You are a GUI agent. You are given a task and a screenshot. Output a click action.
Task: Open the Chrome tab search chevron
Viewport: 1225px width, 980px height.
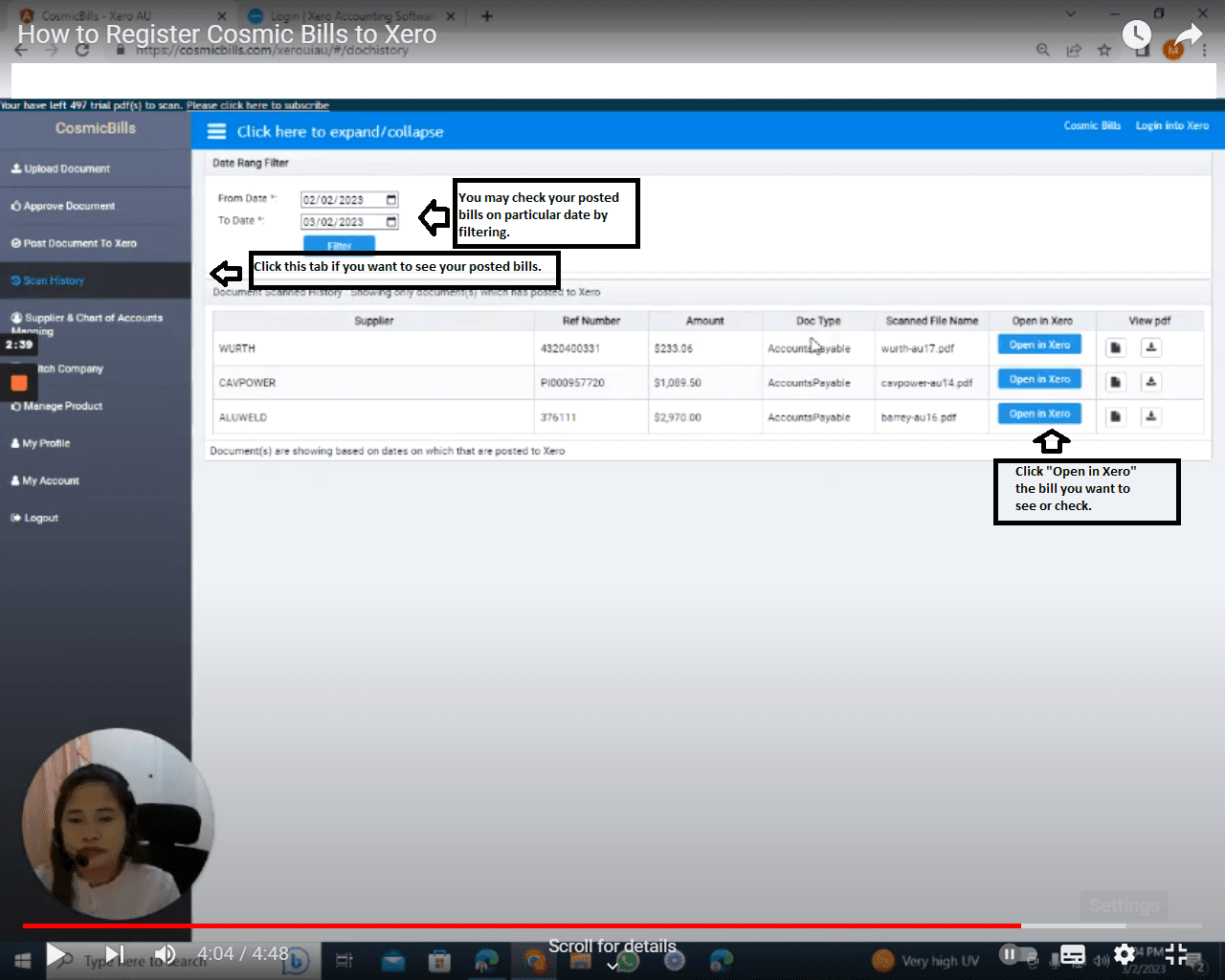pyautogui.click(x=1070, y=15)
